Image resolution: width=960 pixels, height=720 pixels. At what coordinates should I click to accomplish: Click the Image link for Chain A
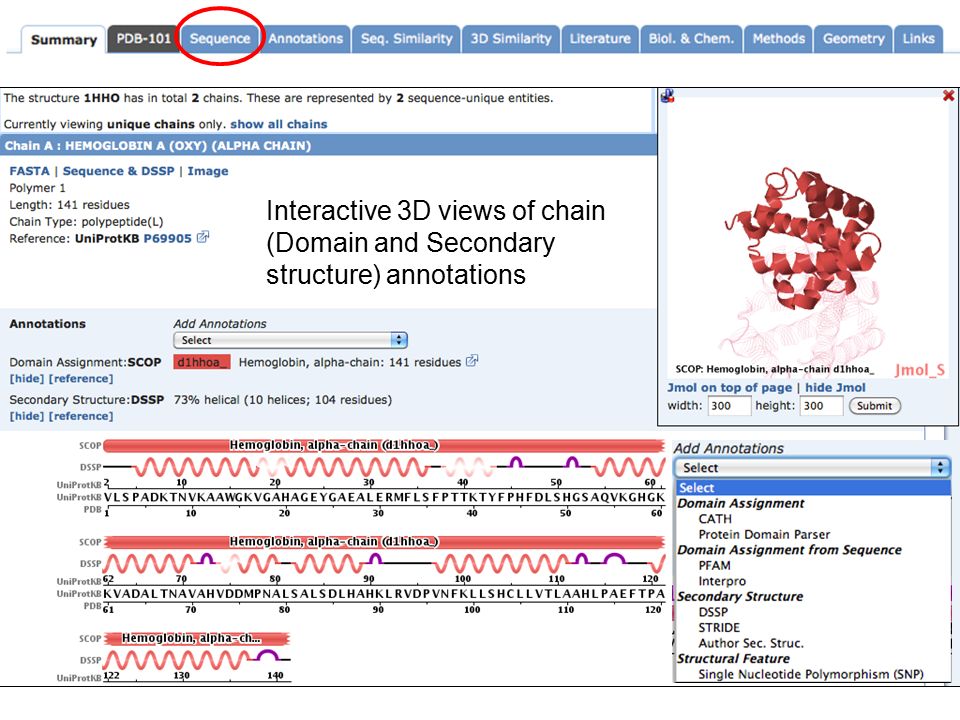[x=208, y=171]
